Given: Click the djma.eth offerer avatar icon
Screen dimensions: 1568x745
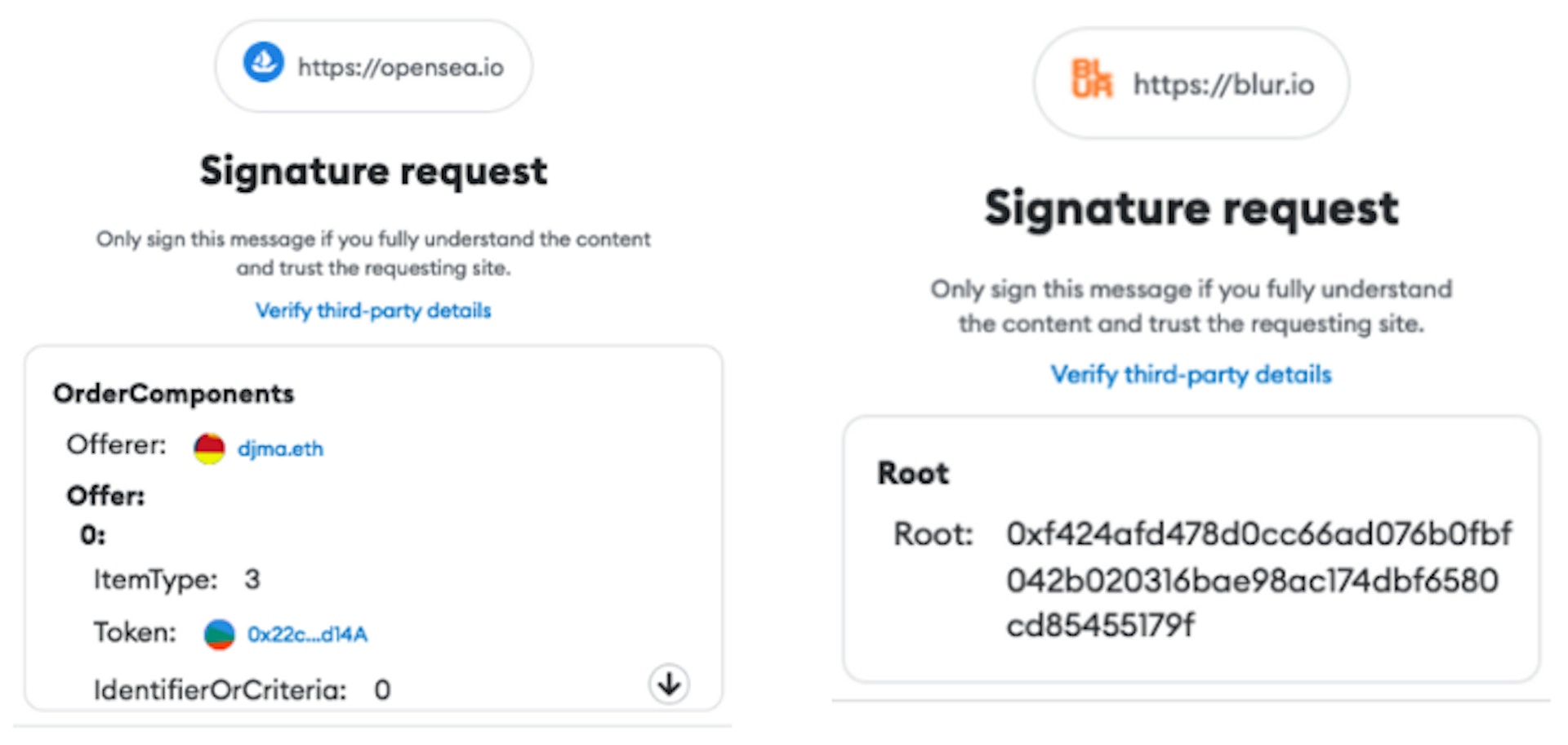Looking at the screenshot, I should pos(209,448).
